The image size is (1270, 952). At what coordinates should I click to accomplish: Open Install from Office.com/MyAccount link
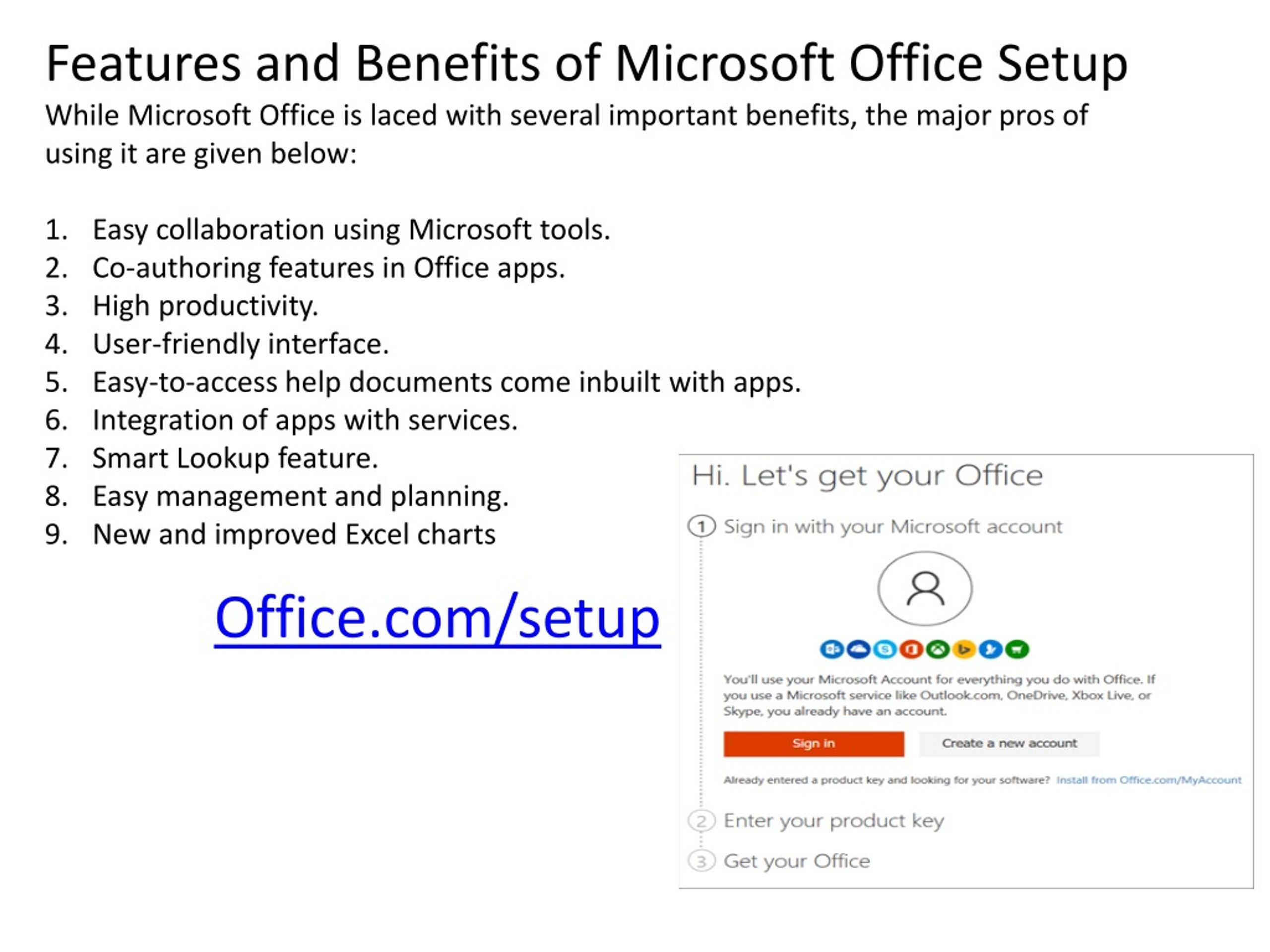[x=1149, y=780]
